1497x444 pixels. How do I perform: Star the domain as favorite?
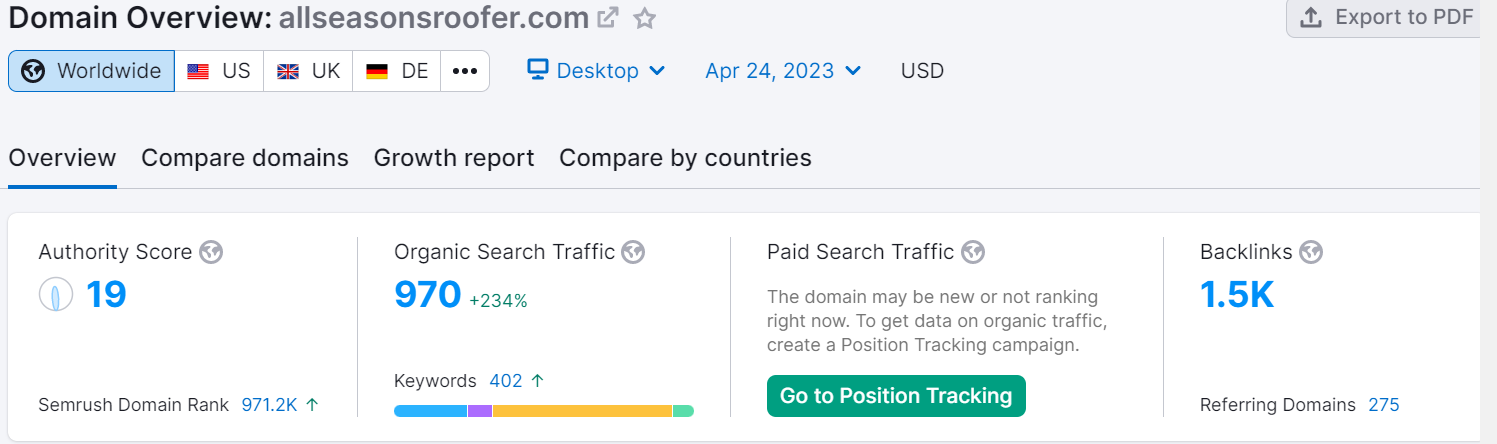pos(645,18)
